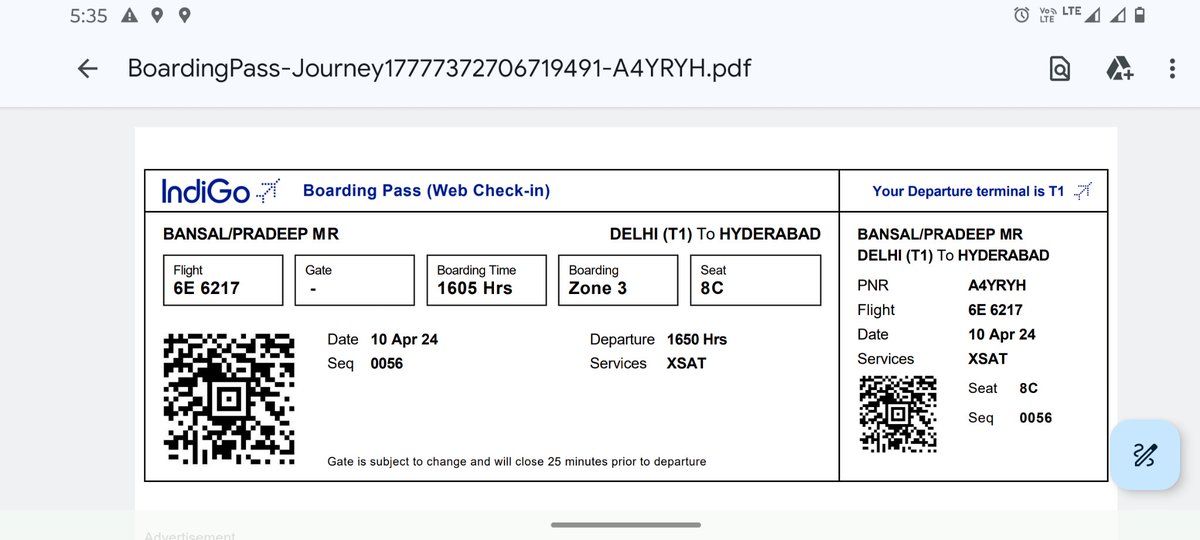Image resolution: width=1200 pixels, height=540 pixels.
Task: Tap the Gate box
Action: coord(354,280)
